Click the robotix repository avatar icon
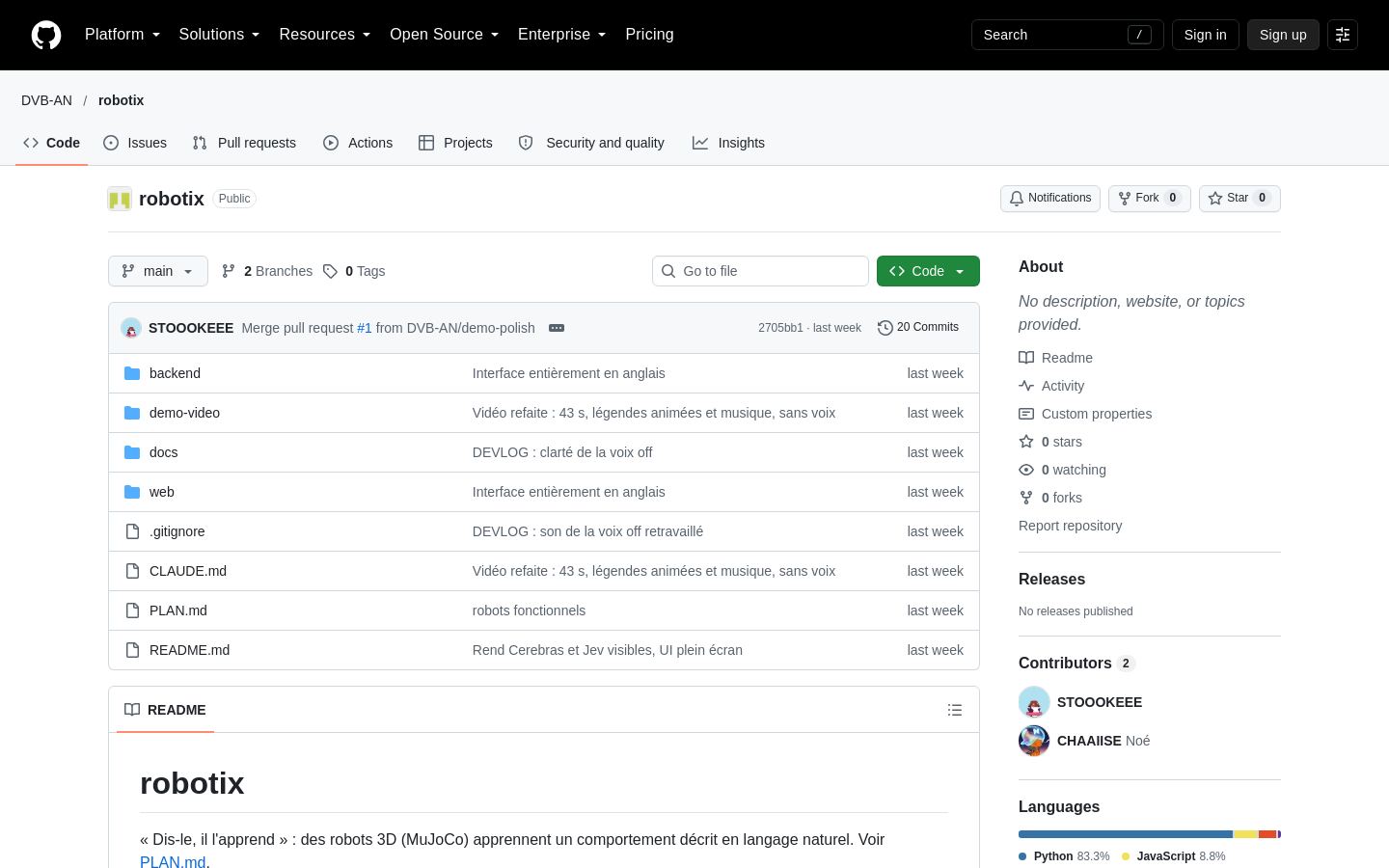The width and height of the screenshot is (1389, 868). coord(120,199)
